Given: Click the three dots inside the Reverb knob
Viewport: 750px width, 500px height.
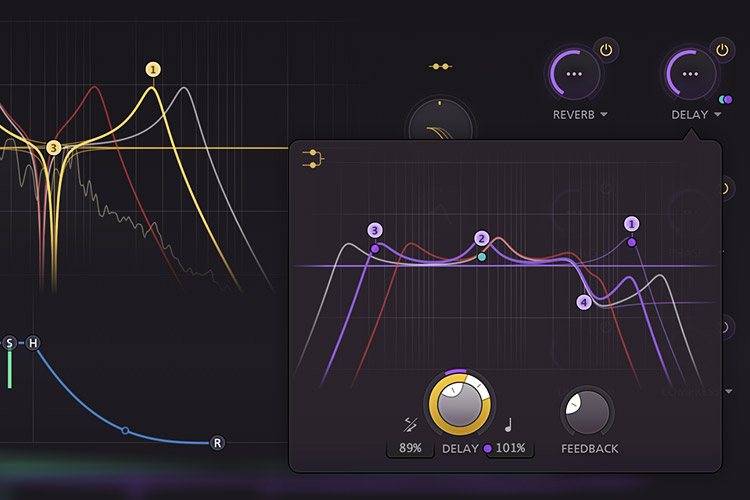Looking at the screenshot, I should 574,74.
